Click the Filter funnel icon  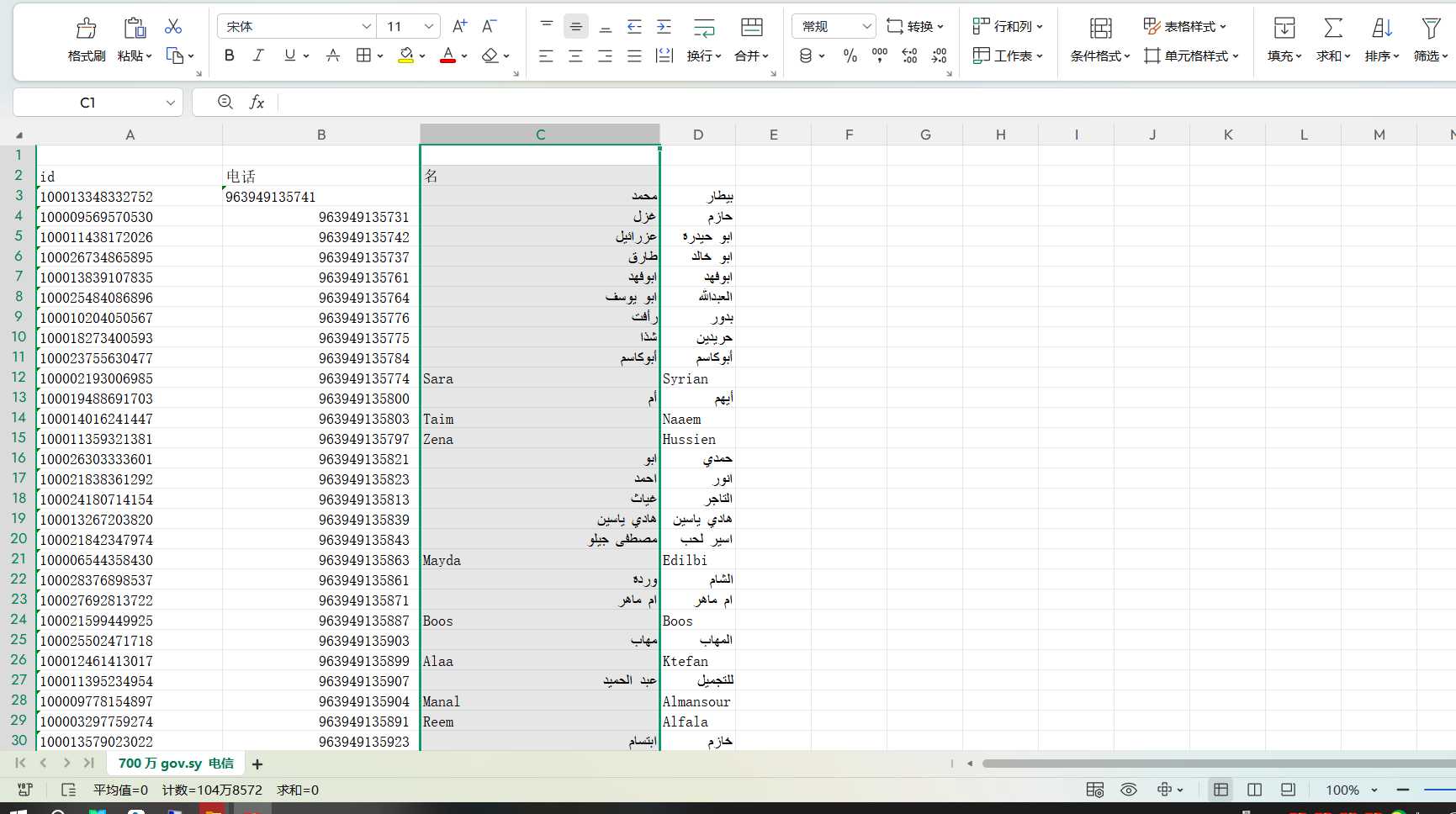(1431, 29)
